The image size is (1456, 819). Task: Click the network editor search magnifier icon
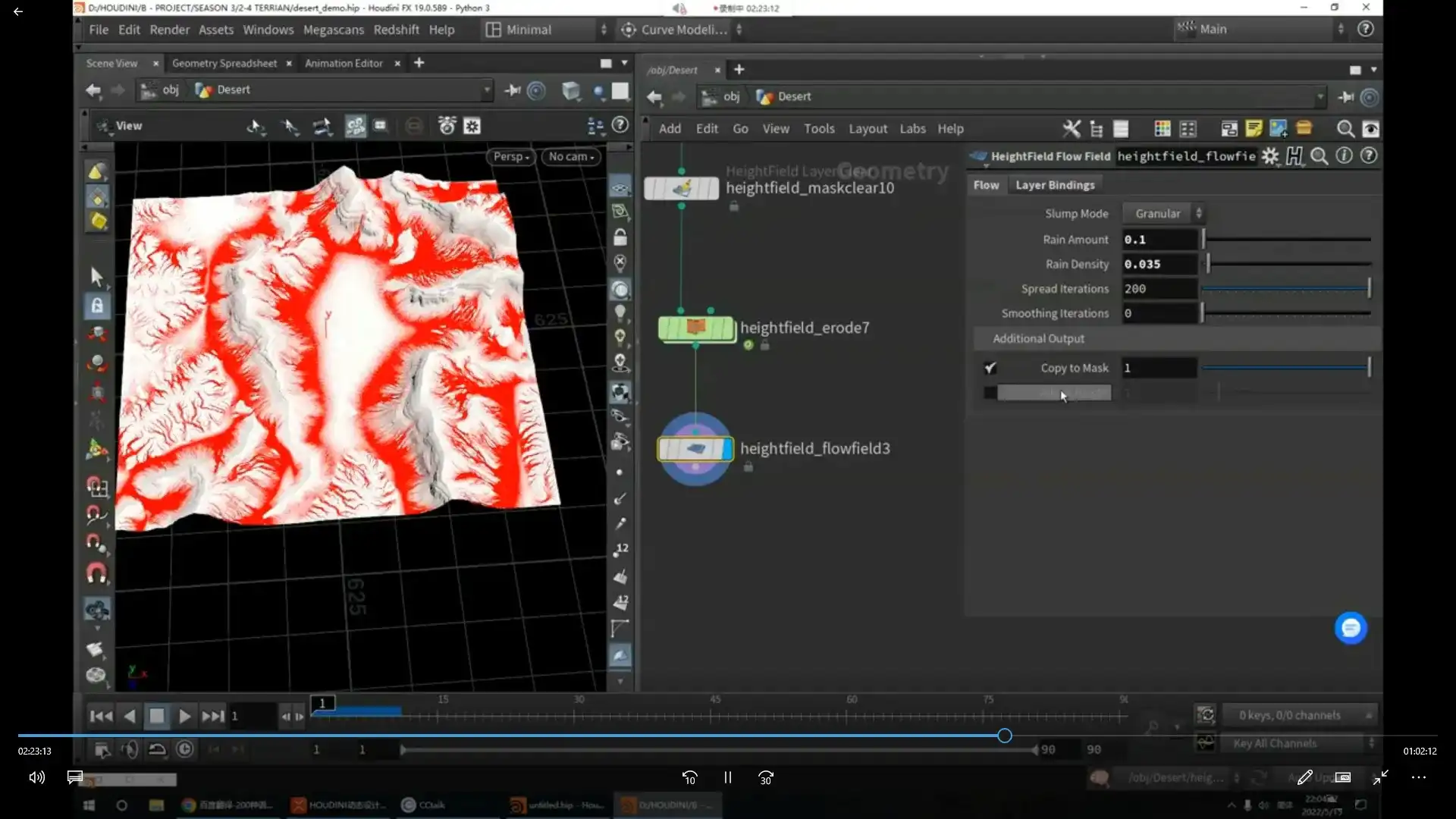point(1345,129)
